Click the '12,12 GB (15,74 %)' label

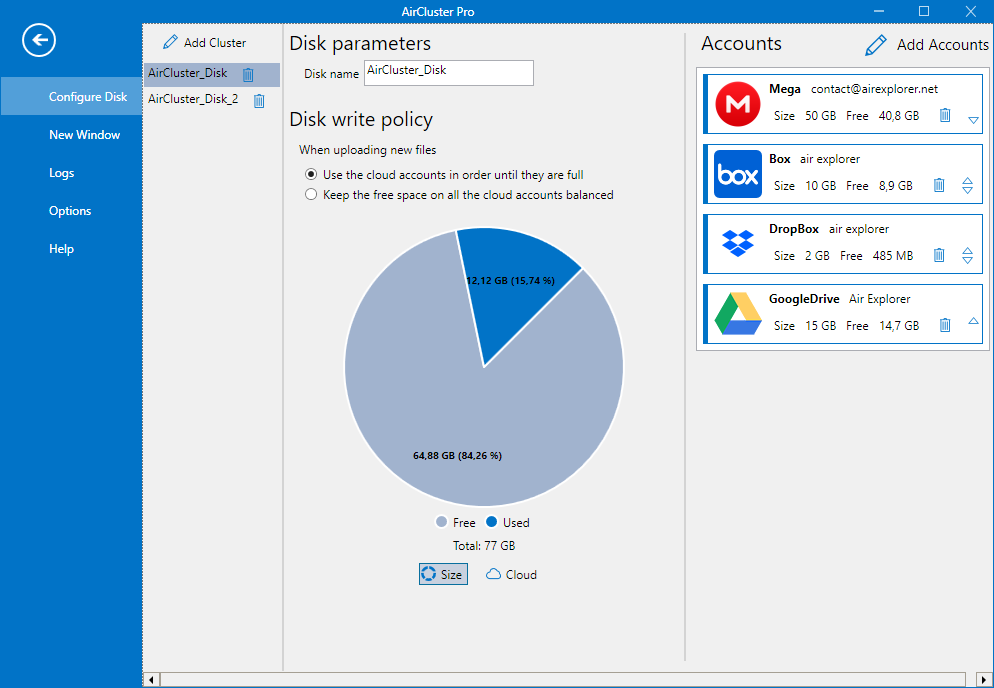[510, 280]
